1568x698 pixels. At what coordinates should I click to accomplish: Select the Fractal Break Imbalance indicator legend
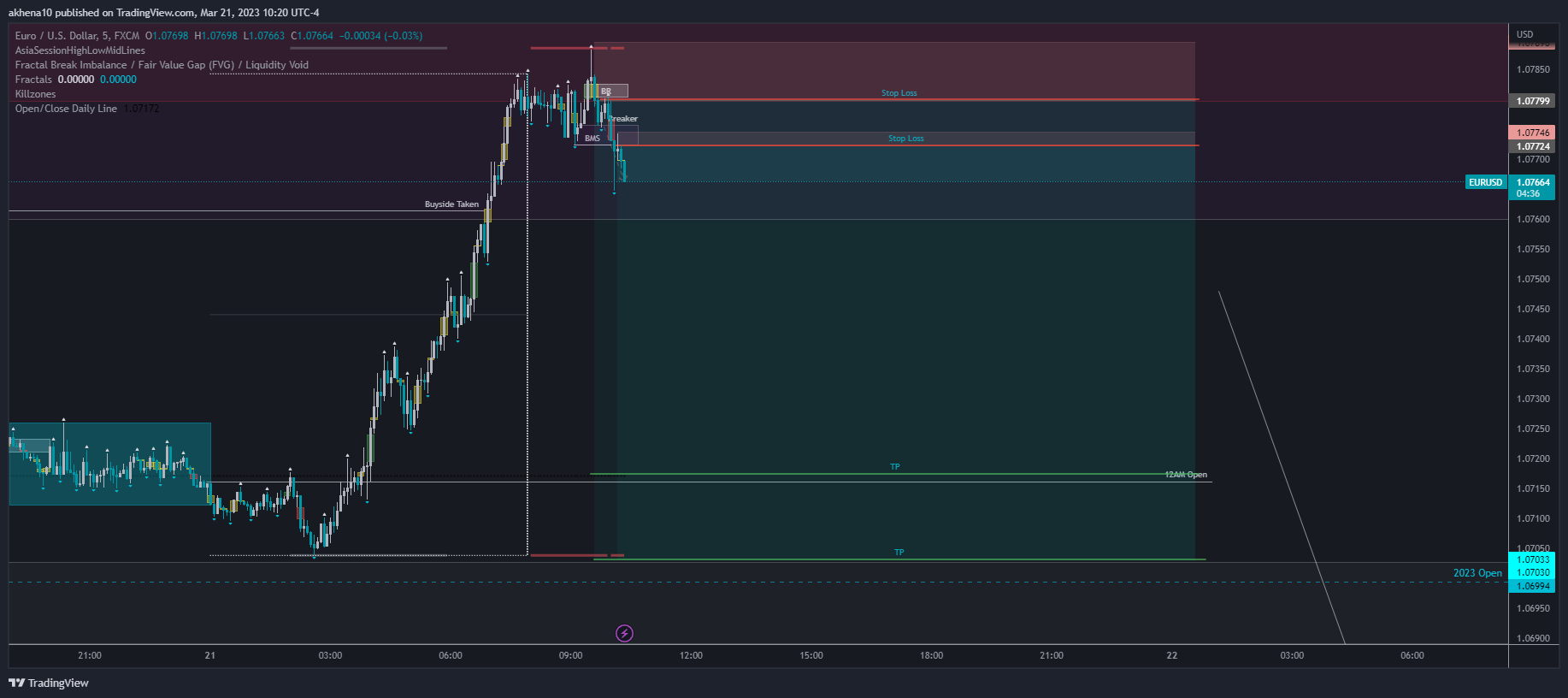click(x=162, y=65)
